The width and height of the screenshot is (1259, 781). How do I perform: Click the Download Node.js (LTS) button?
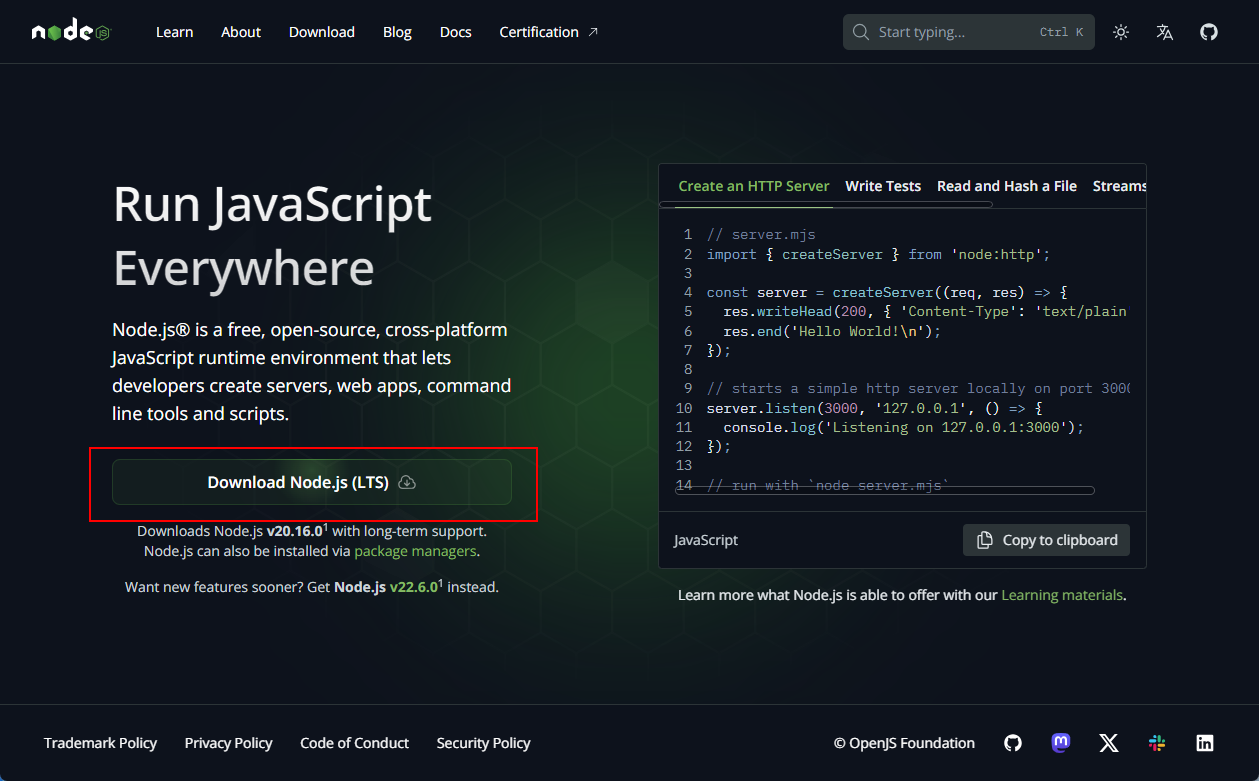point(312,482)
